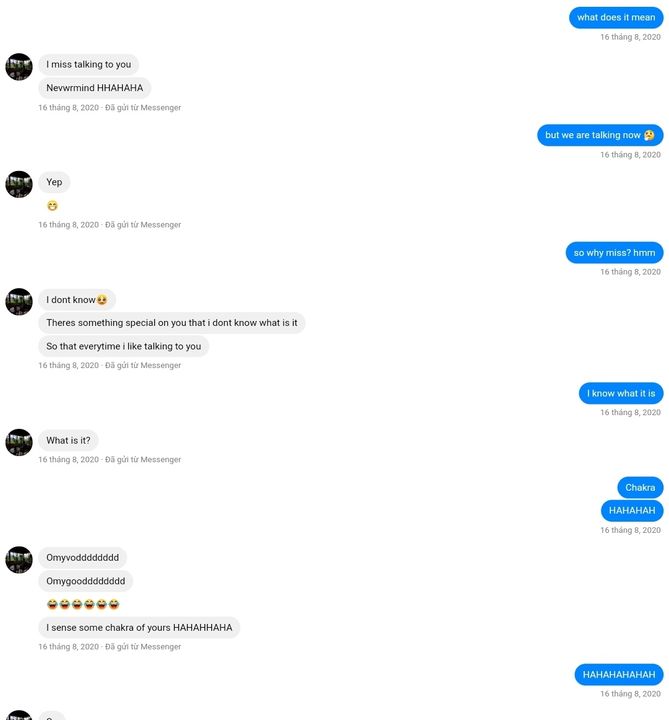Click the blue "Chakra" bubble
This screenshot has height=720, width=669.
click(640, 487)
